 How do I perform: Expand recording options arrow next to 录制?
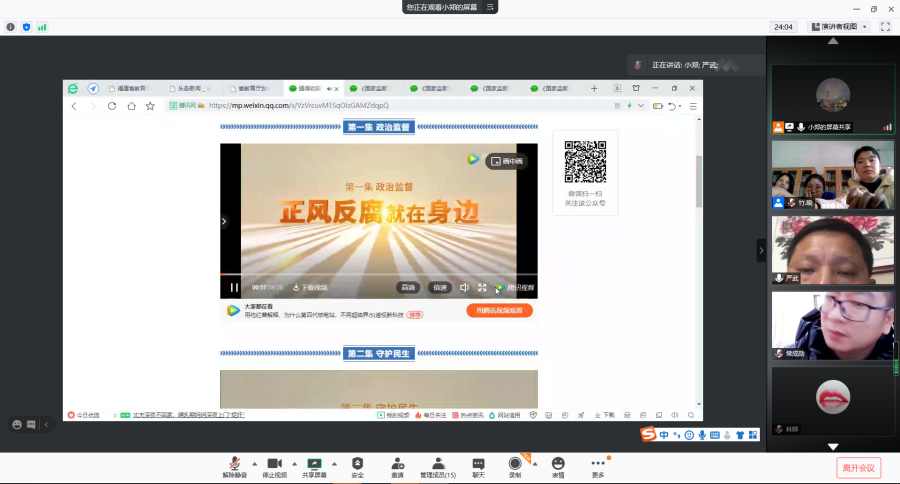[535, 463]
